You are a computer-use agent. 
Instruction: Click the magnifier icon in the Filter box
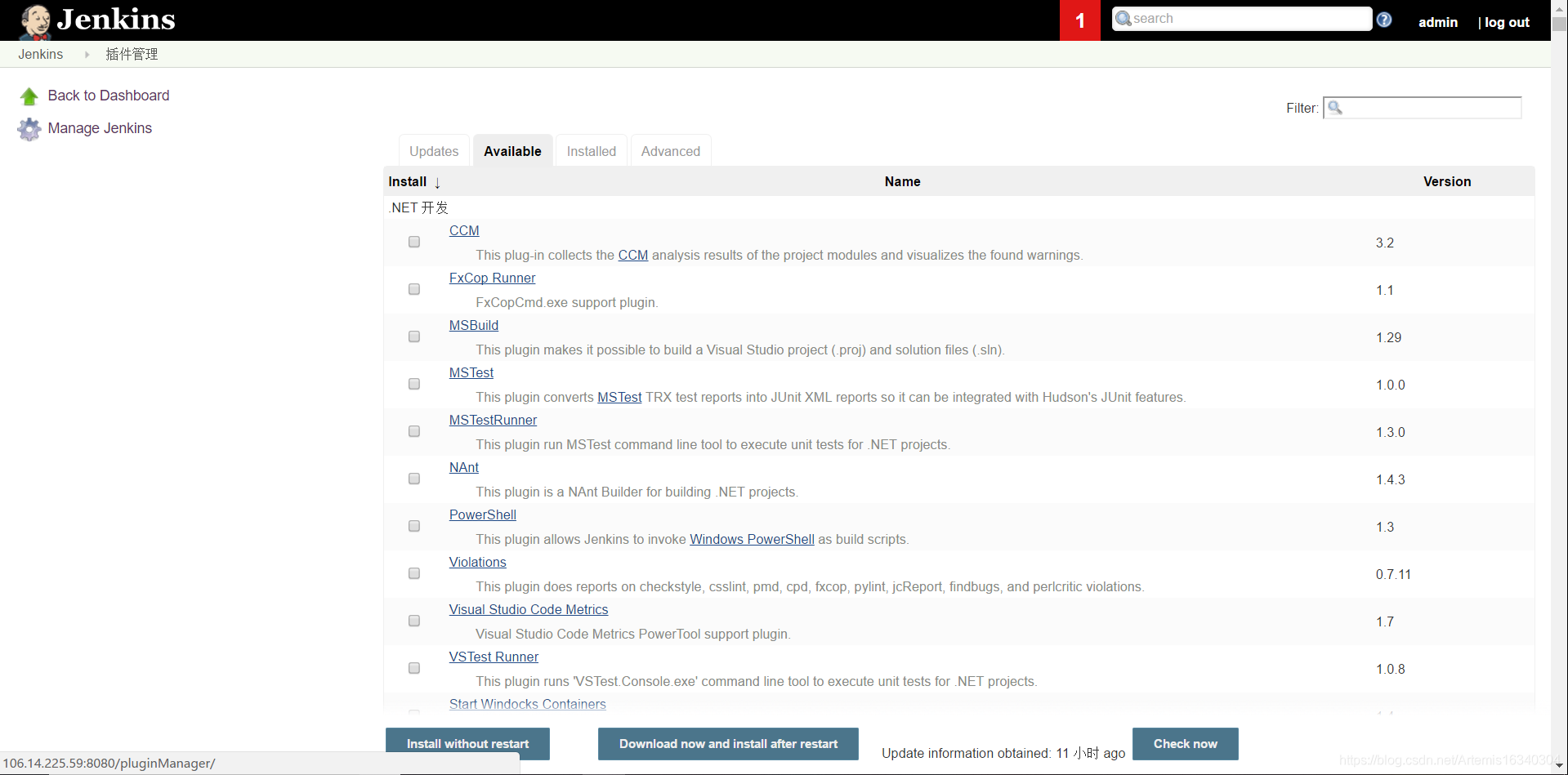[1335, 107]
